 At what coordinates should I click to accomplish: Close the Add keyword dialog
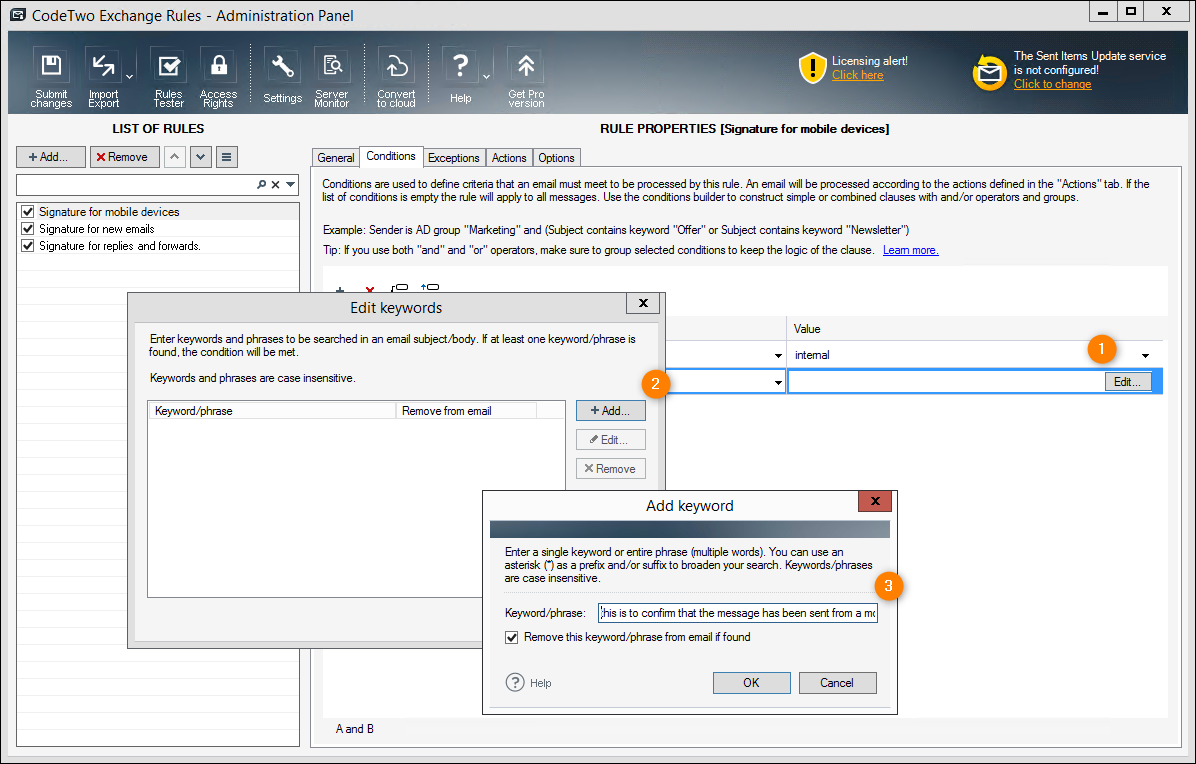tap(875, 501)
